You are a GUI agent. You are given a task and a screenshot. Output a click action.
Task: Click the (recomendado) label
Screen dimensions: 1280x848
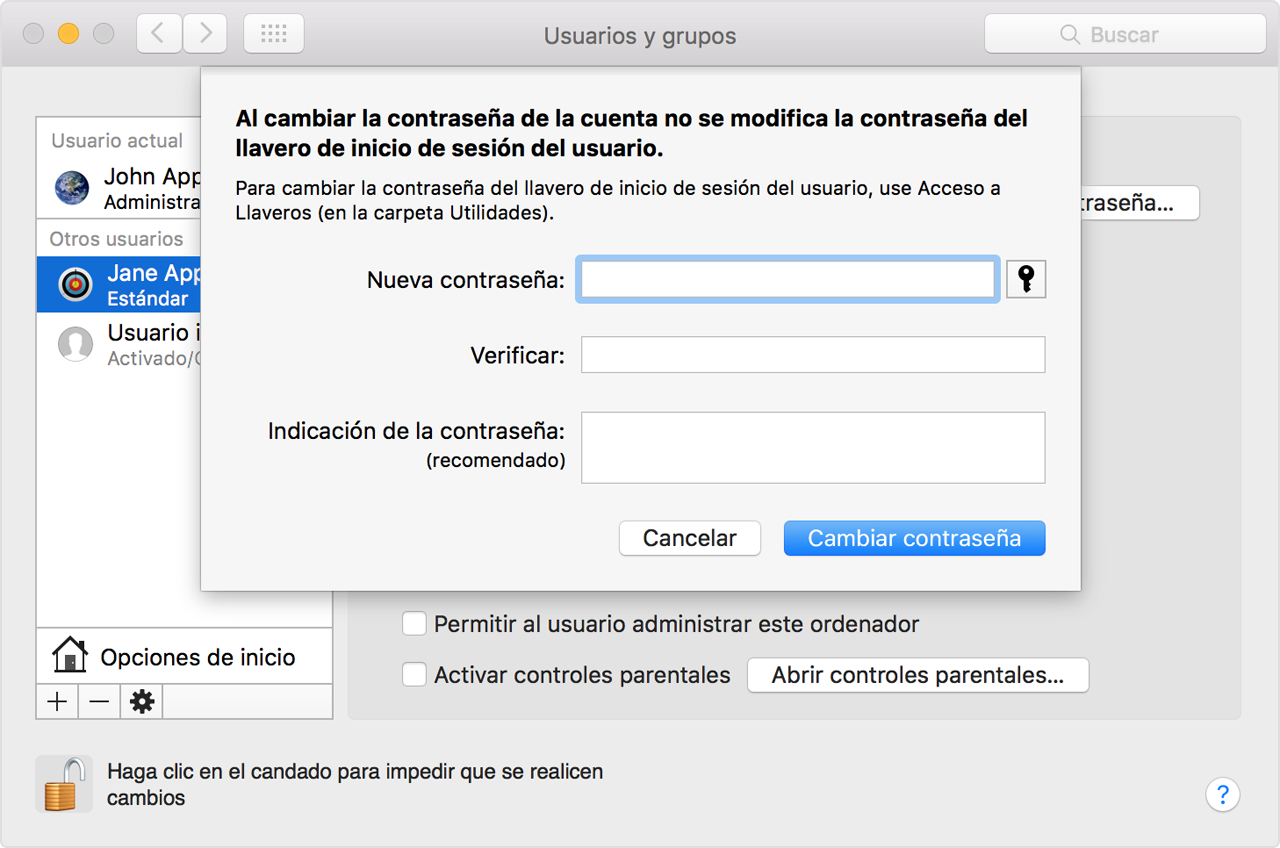[x=496, y=461]
